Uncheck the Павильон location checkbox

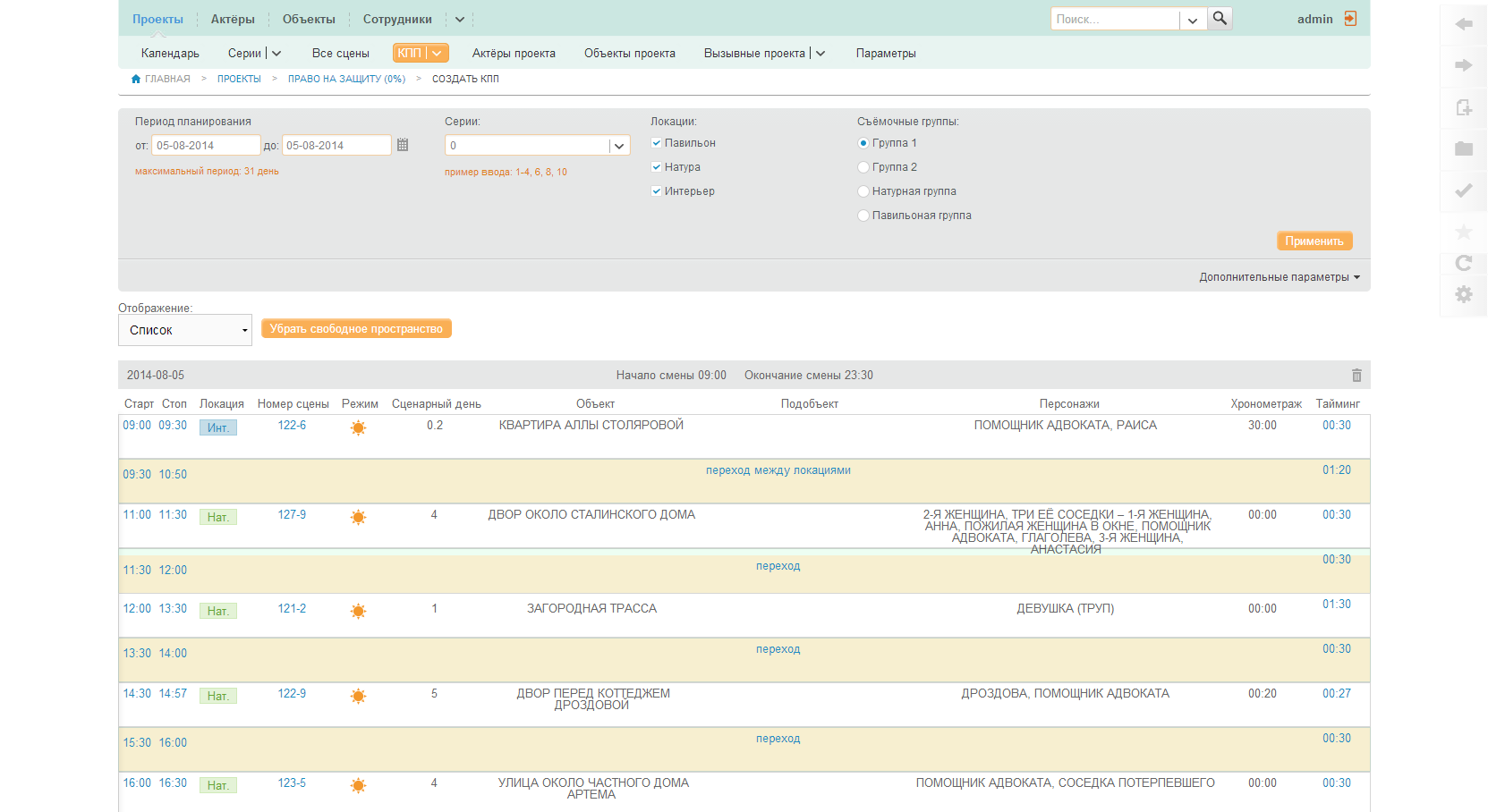pyautogui.click(x=657, y=143)
